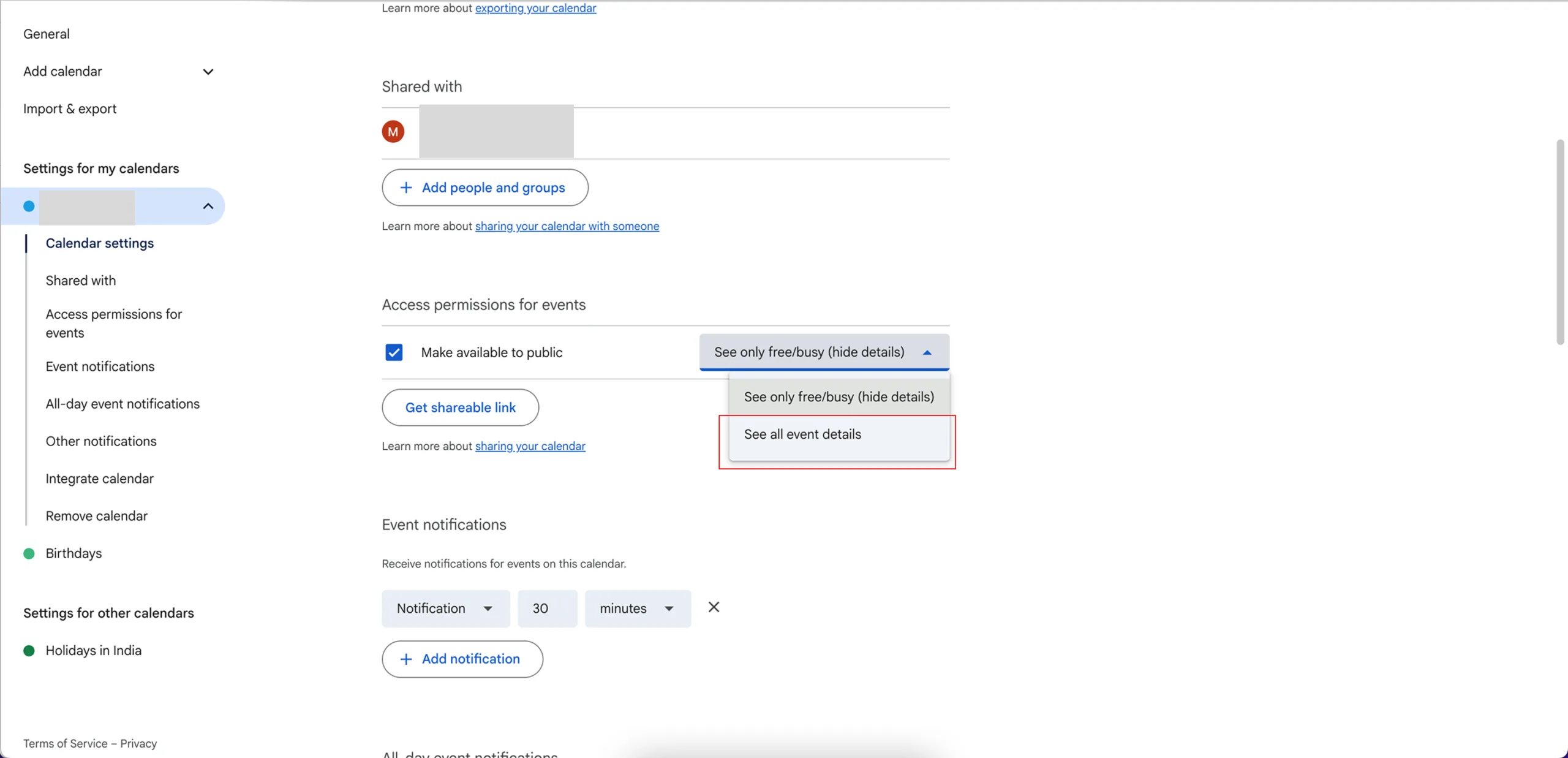1568x758 pixels.
Task: Collapse the selected calendar's settings list
Action: click(208, 206)
